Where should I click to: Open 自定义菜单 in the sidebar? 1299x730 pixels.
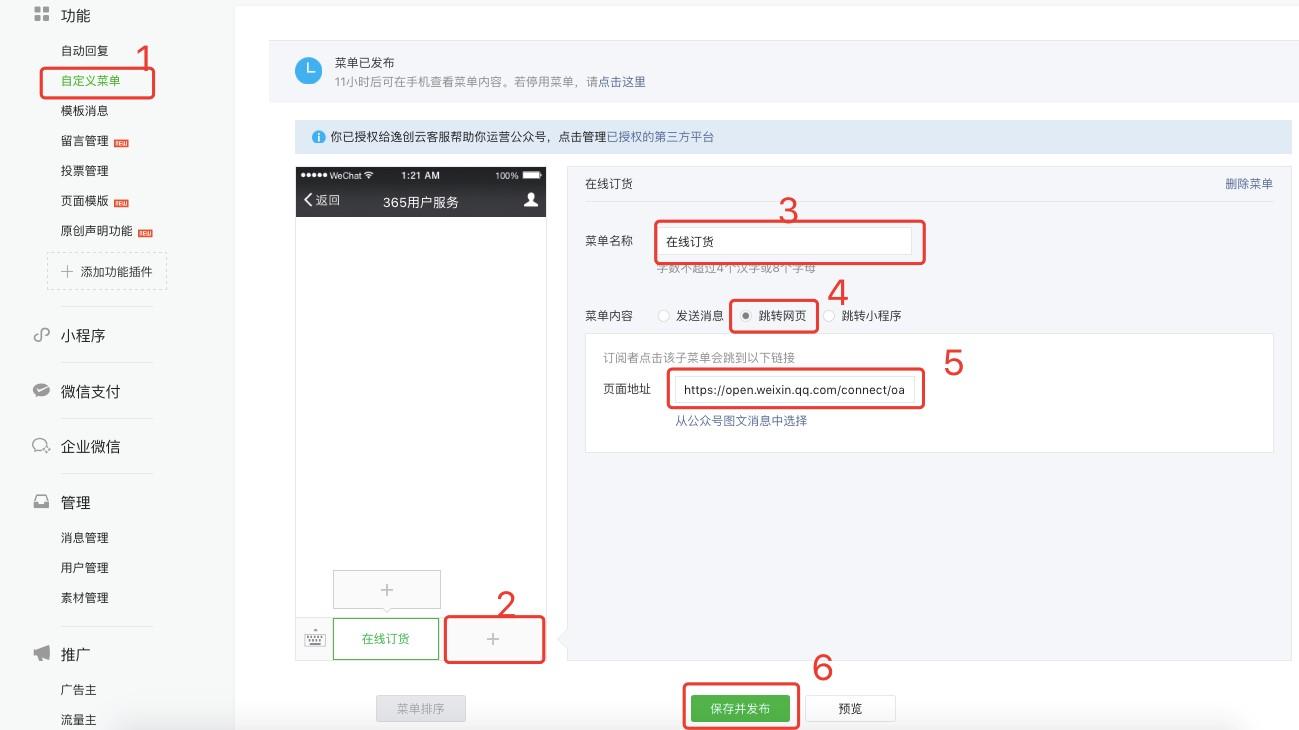(90, 81)
